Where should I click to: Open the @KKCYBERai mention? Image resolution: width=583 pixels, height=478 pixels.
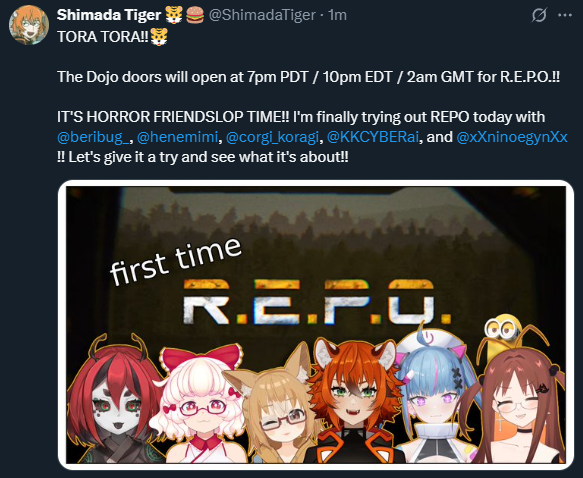(373, 137)
